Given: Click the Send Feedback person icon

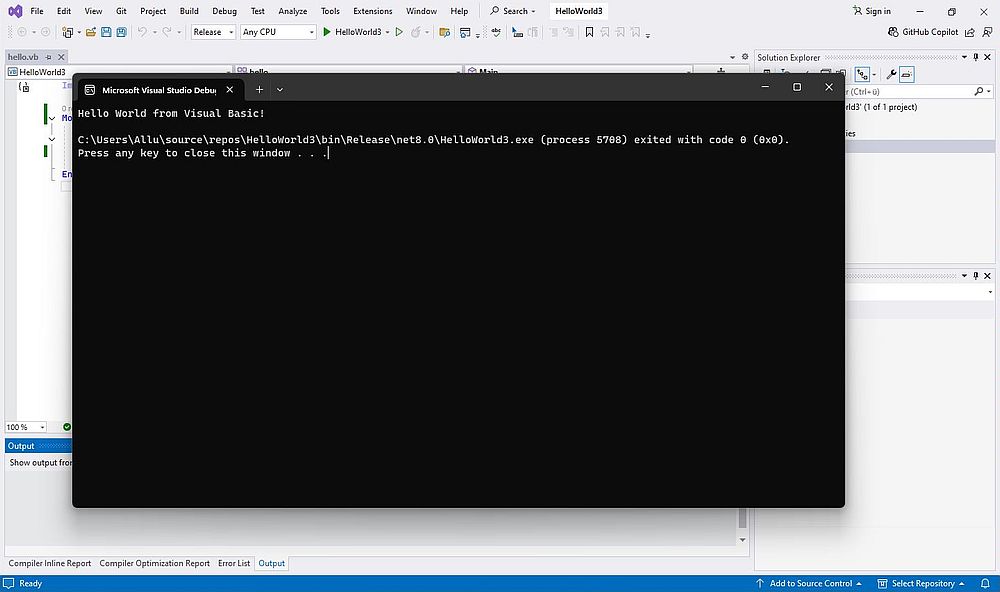Looking at the screenshot, I should point(987,32).
